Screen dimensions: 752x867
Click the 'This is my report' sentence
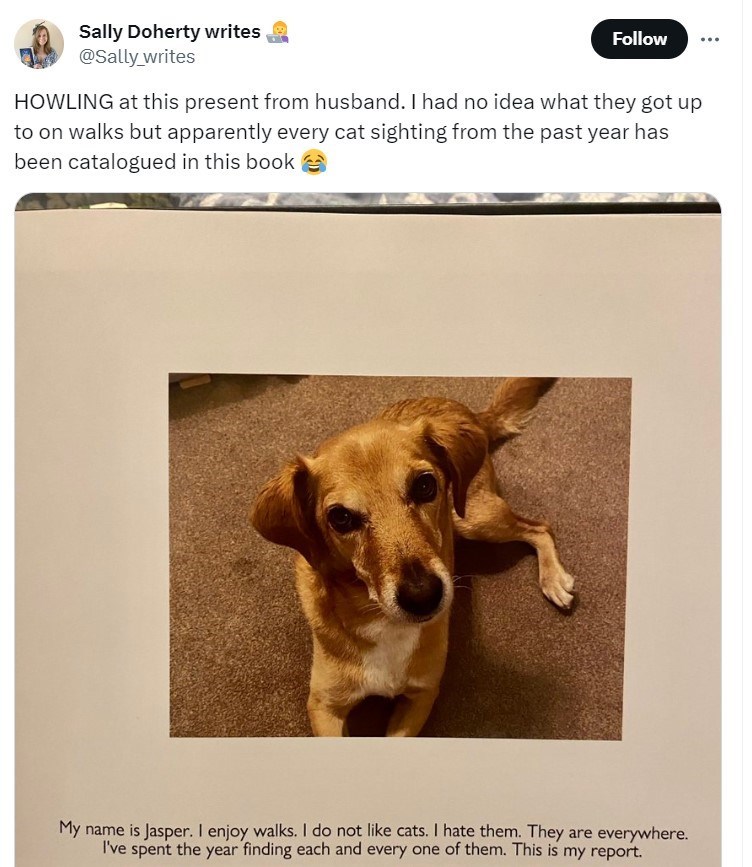click(x=577, y=849)
